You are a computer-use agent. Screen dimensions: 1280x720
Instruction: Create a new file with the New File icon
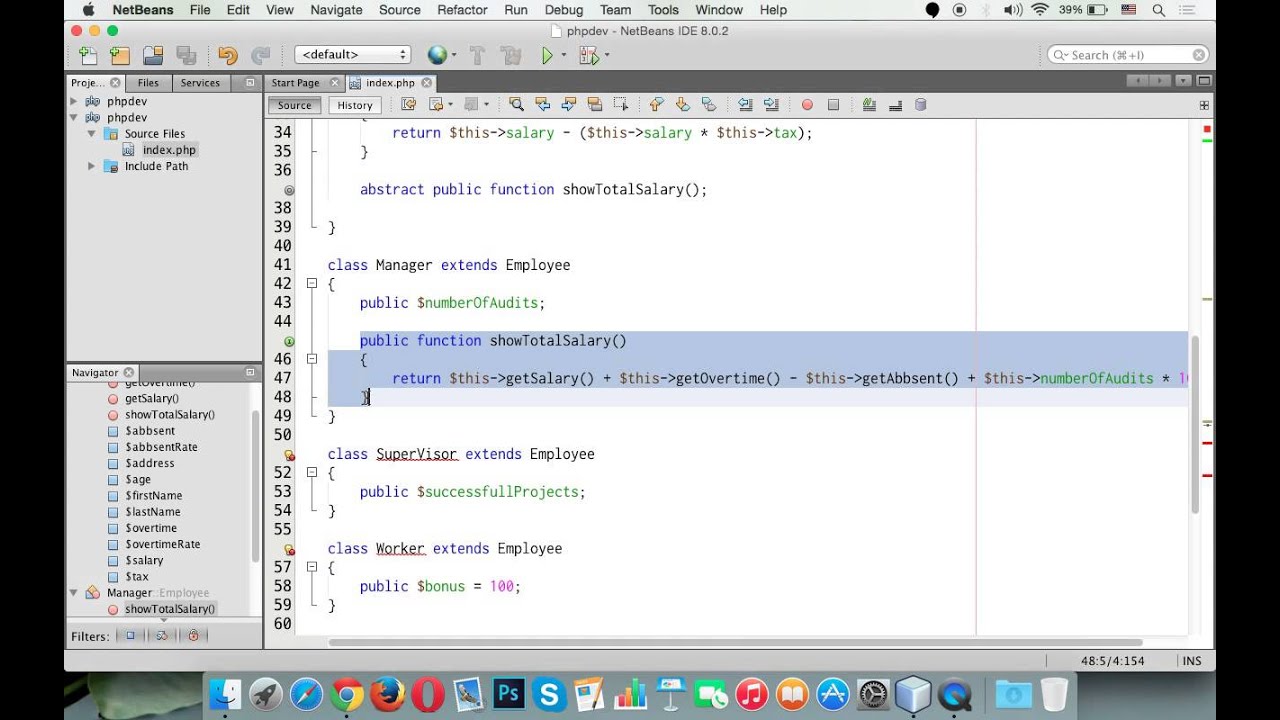88,56
